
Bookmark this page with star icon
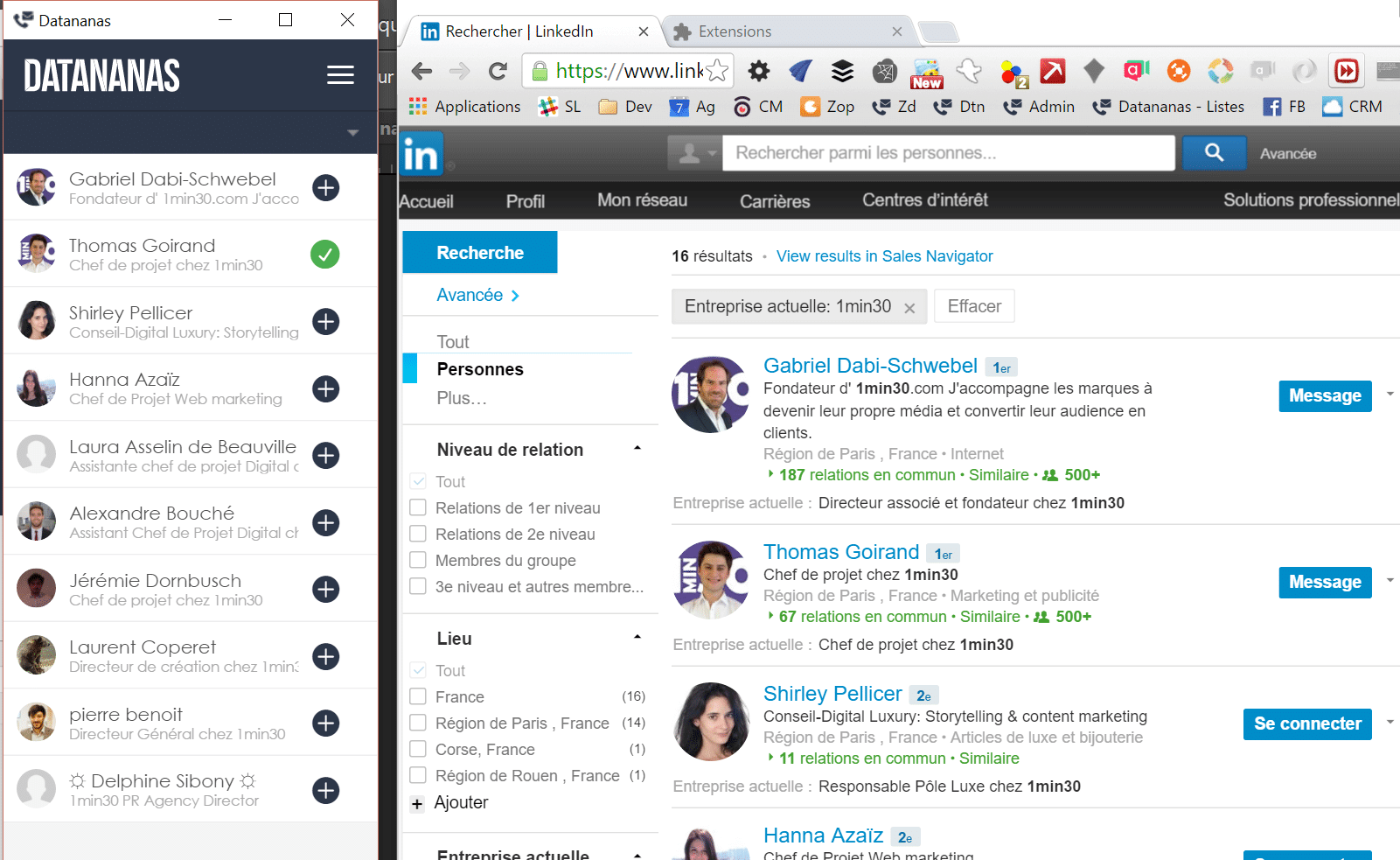716,71
